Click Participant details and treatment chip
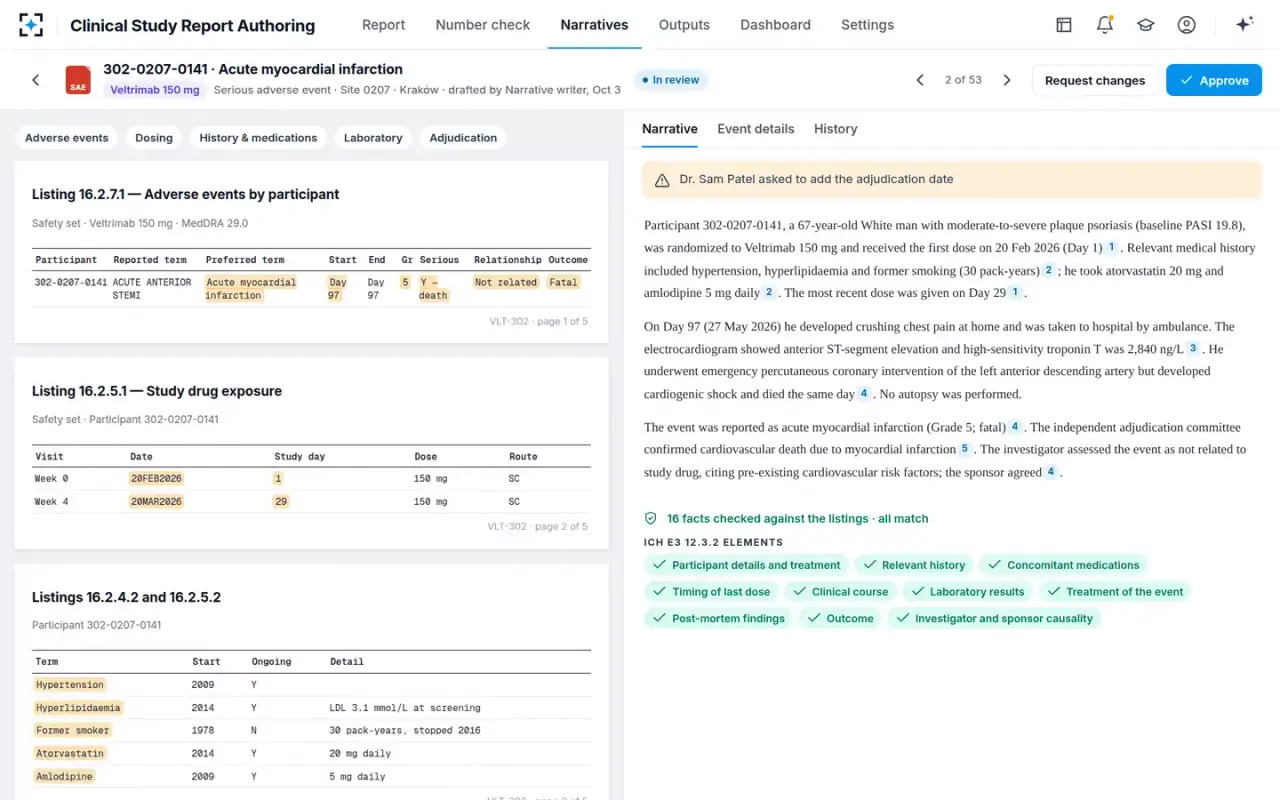 coord(746,565)
